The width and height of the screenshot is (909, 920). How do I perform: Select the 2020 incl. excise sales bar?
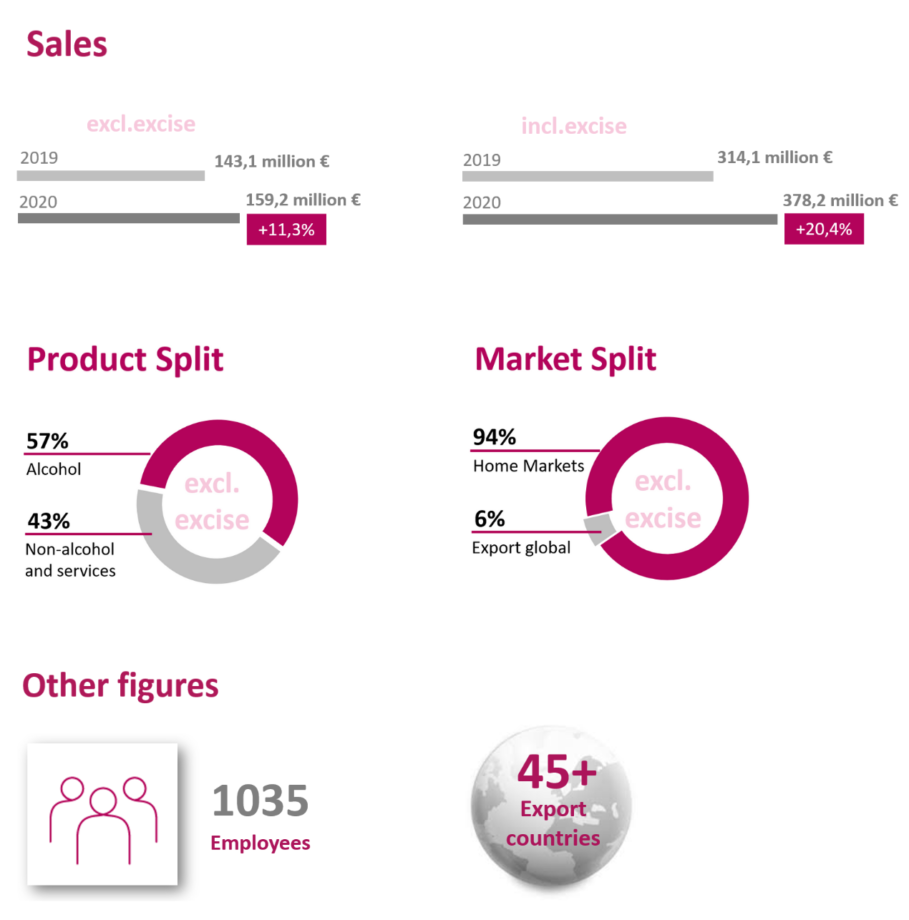(x=620, y=219)
